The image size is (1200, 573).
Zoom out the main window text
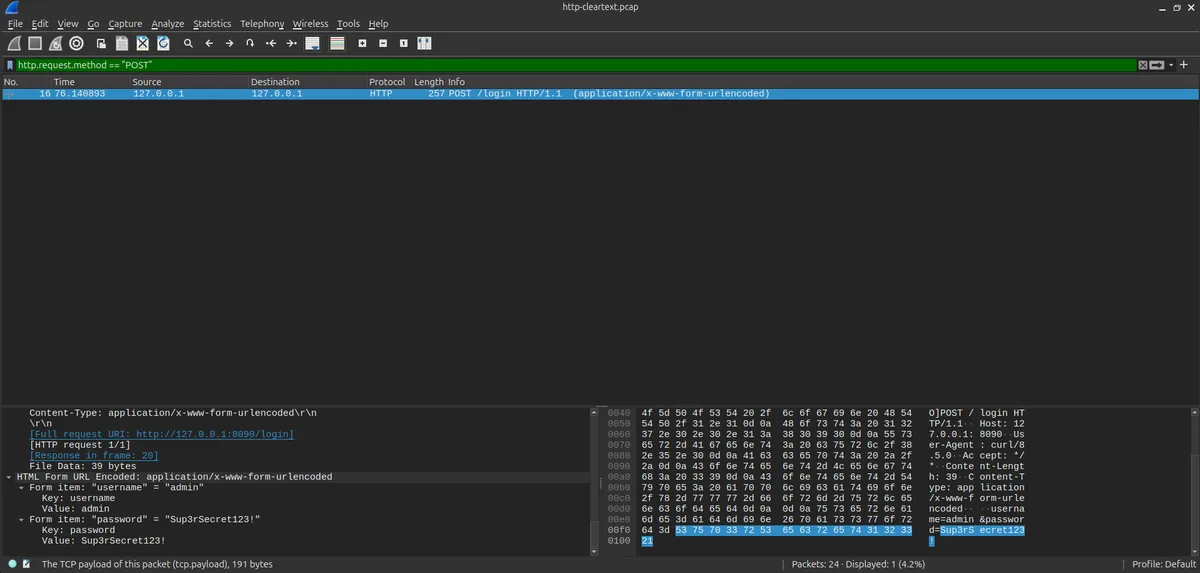coord(383,43)
